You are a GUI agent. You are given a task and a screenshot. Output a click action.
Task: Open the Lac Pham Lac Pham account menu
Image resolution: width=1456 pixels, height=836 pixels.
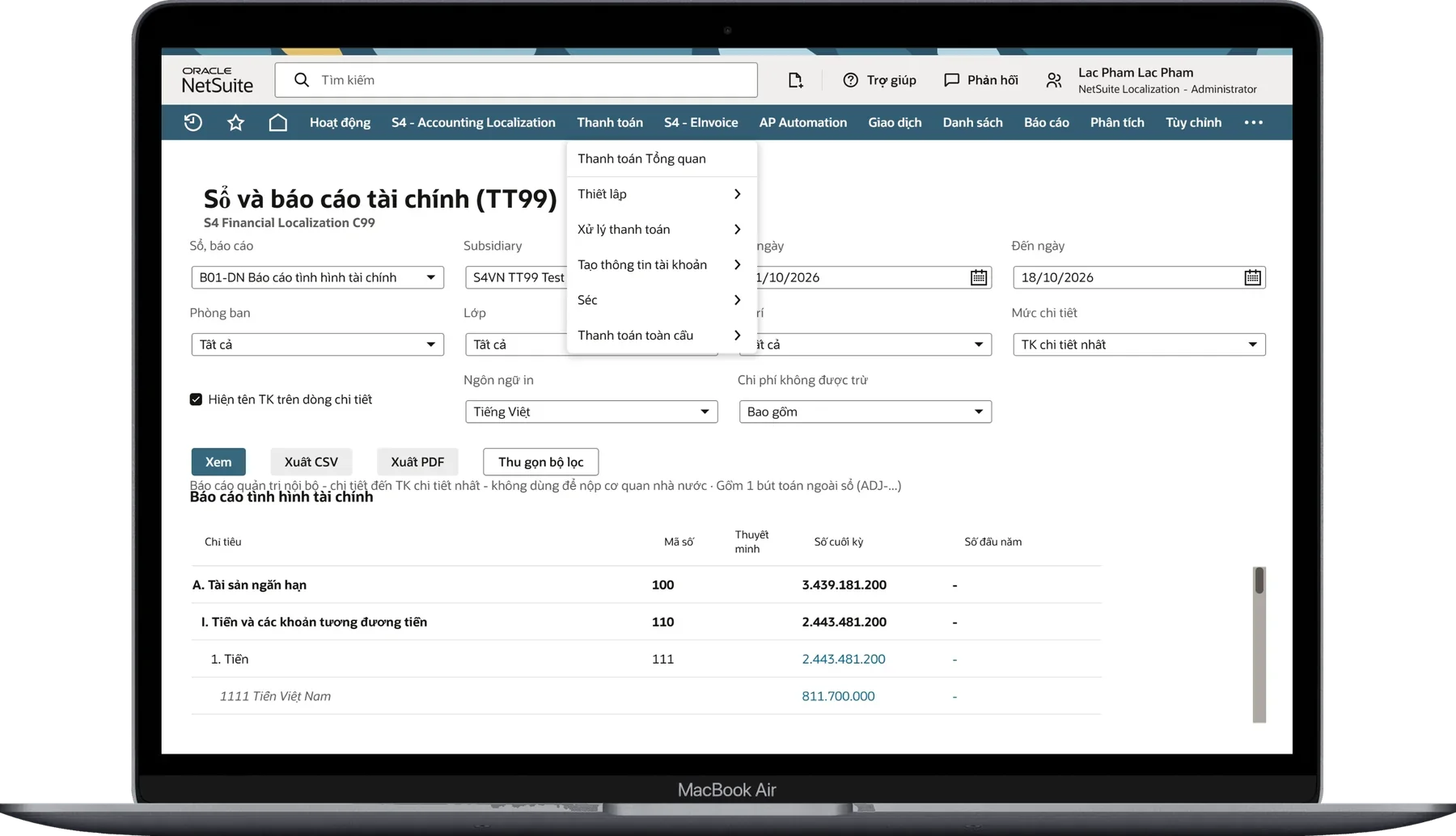(1166, 80)
